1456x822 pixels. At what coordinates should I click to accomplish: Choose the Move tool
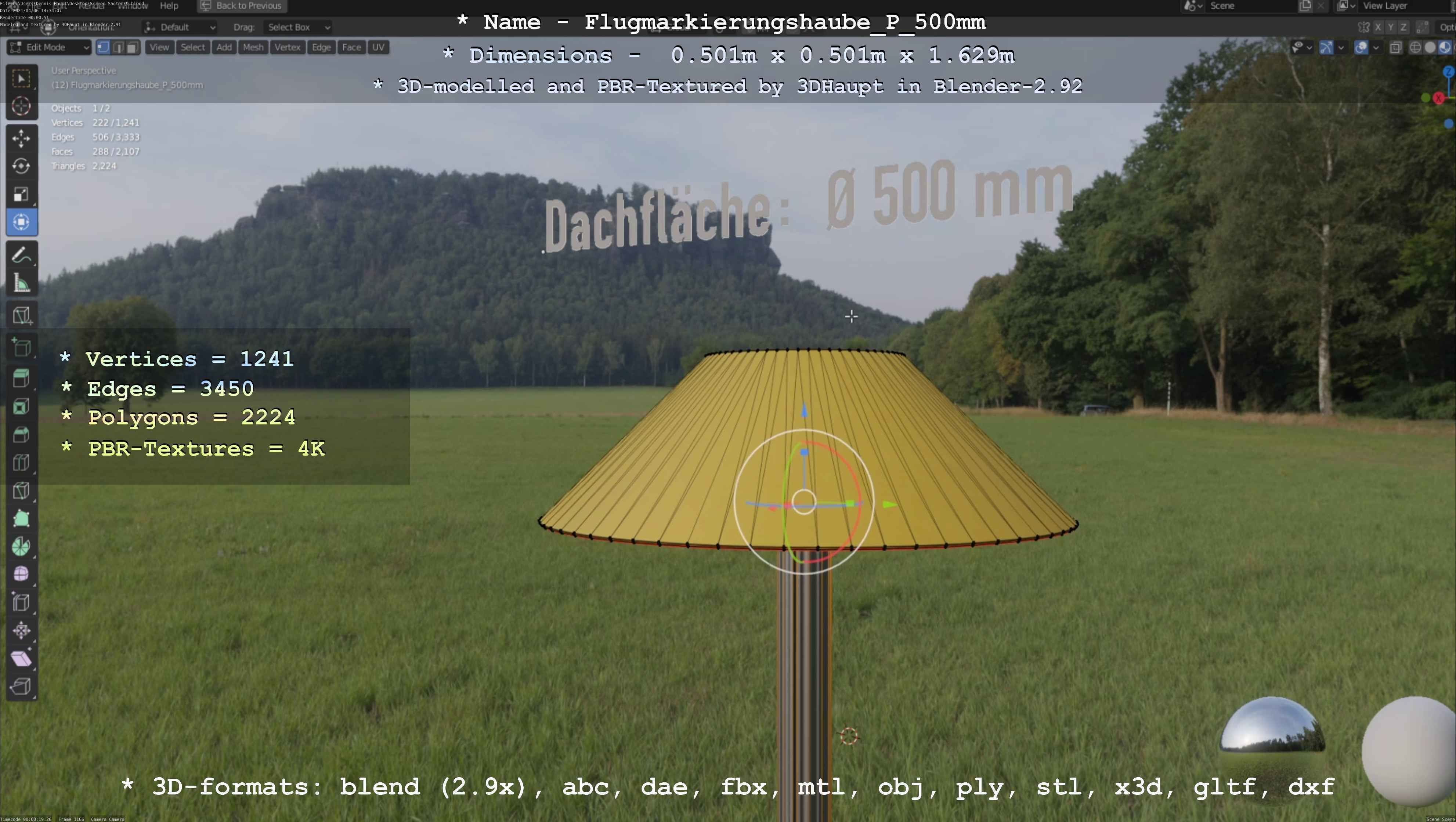(21, 138)
